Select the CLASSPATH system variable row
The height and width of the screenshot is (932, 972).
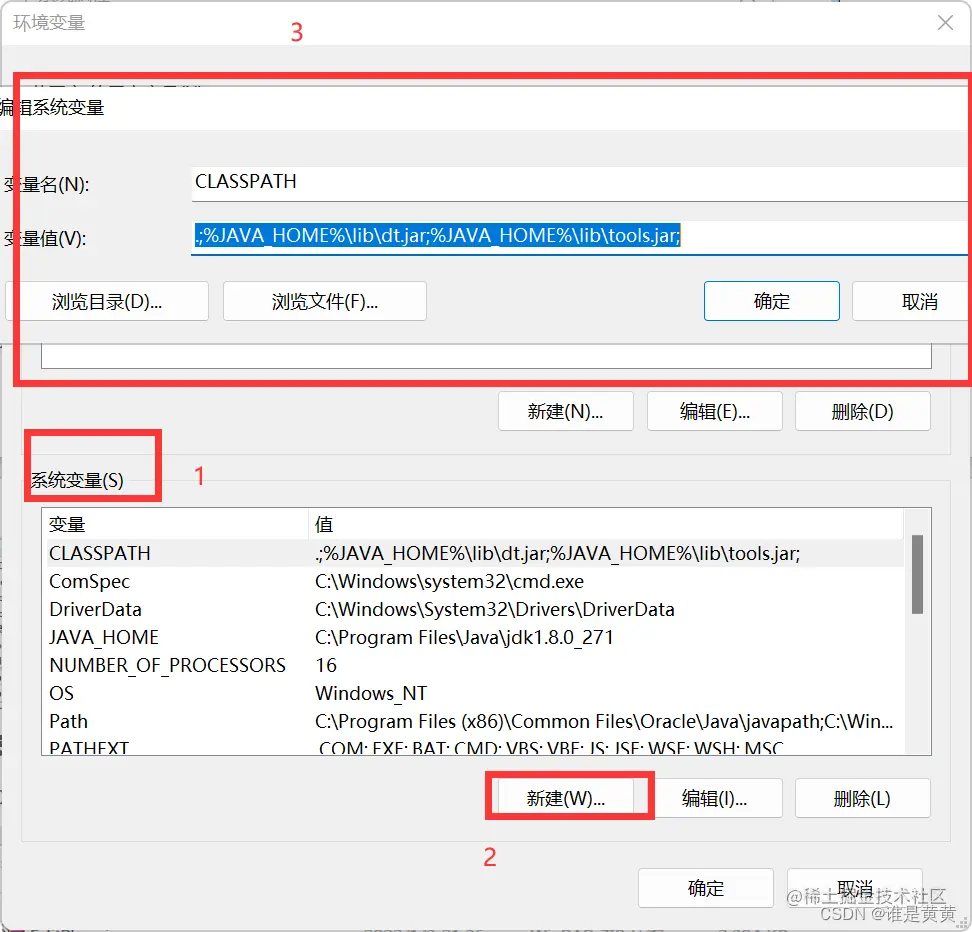point(474,553)
